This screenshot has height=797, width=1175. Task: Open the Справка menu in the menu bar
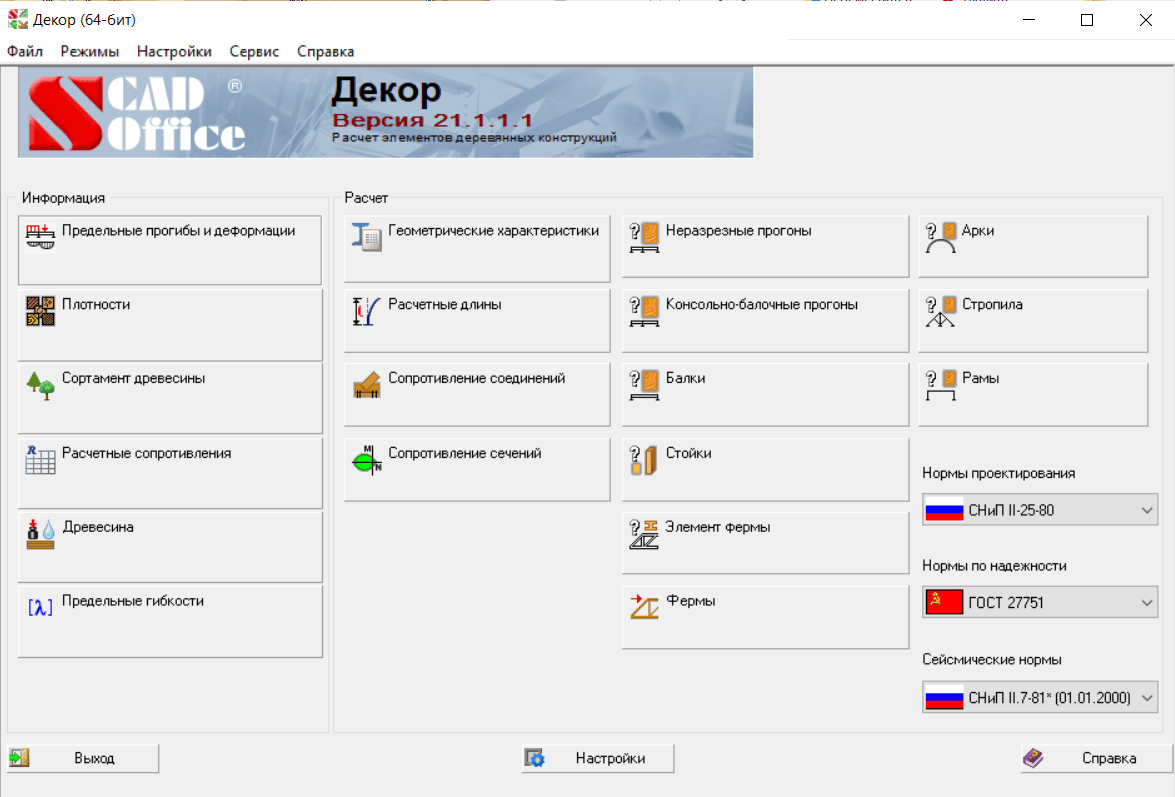tap(325, 52)
